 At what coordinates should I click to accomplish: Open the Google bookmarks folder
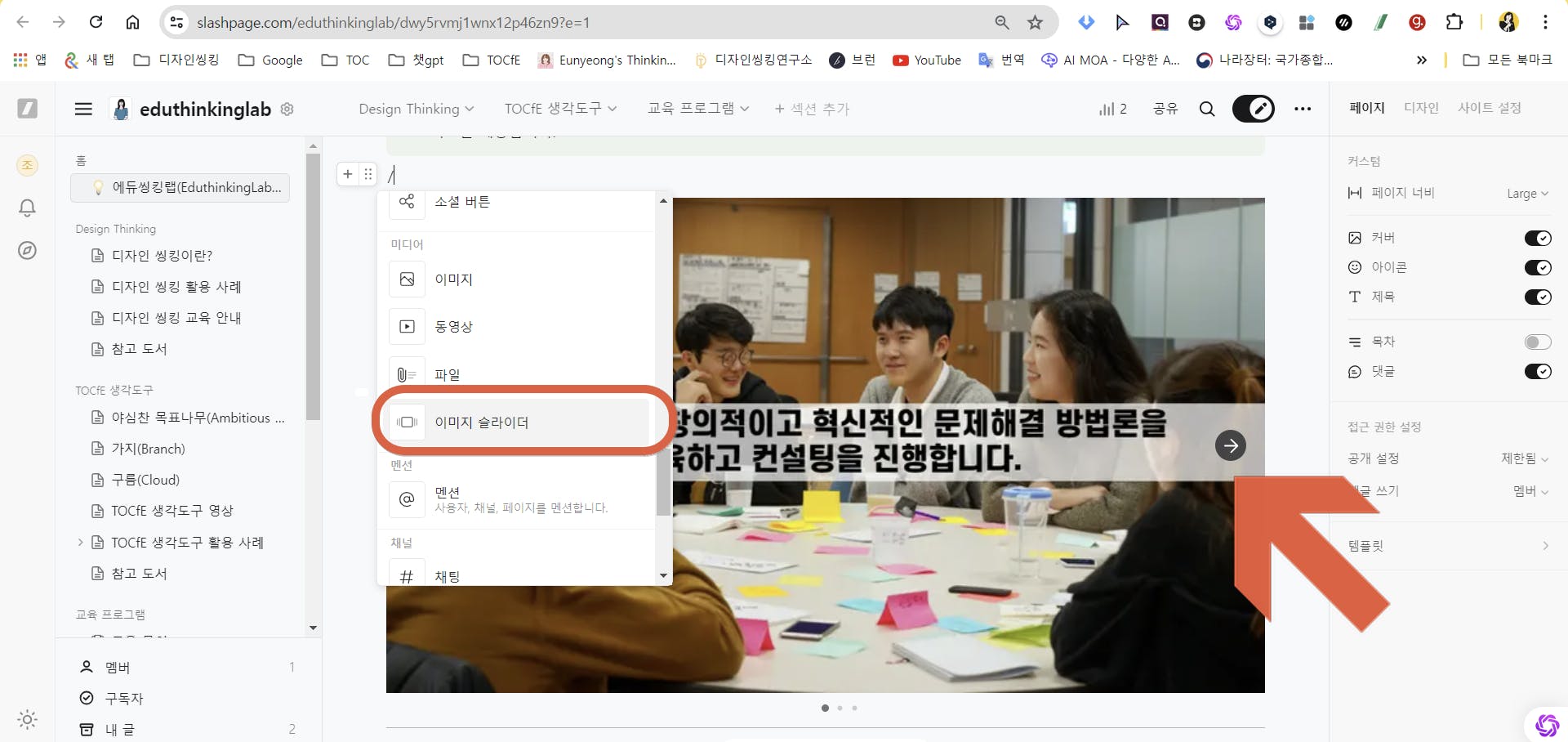coord(270,60)
